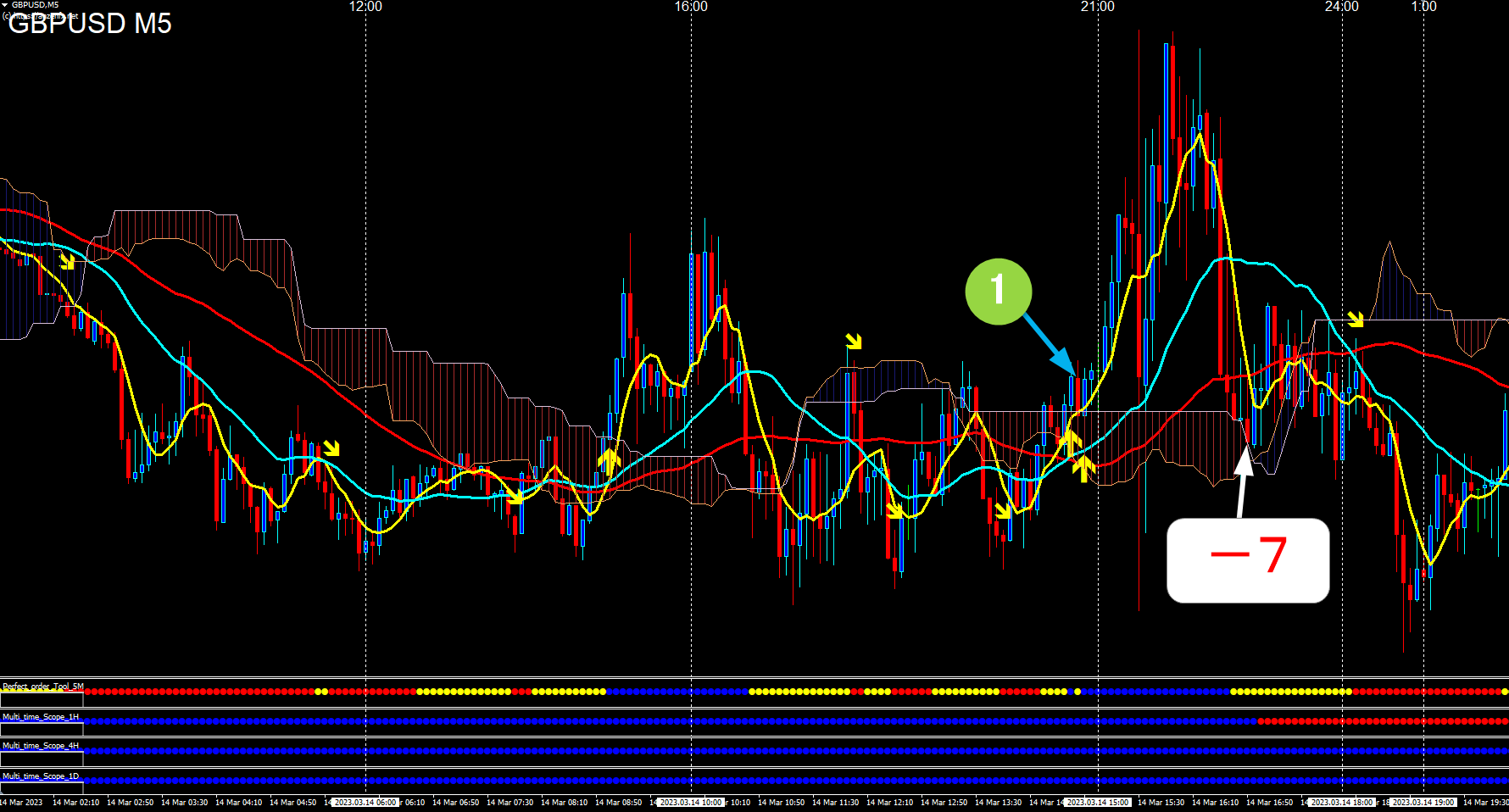The width and height of the screenshot is (1509, 812).
Task: Click the large GBPUSD M5 chart heading
Action: (90, 23)
